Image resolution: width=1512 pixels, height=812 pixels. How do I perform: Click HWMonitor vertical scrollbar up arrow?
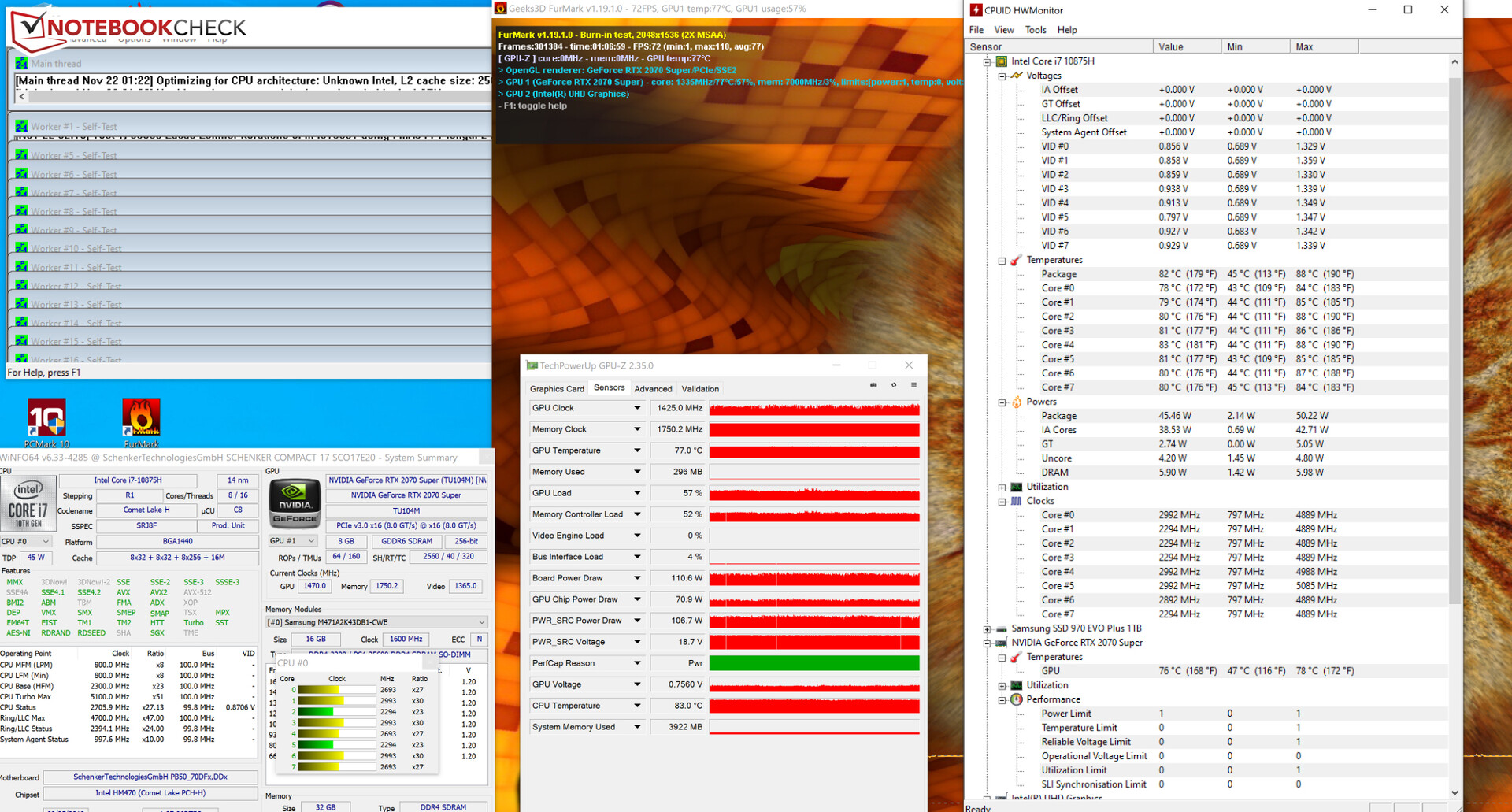(1455, 61)
